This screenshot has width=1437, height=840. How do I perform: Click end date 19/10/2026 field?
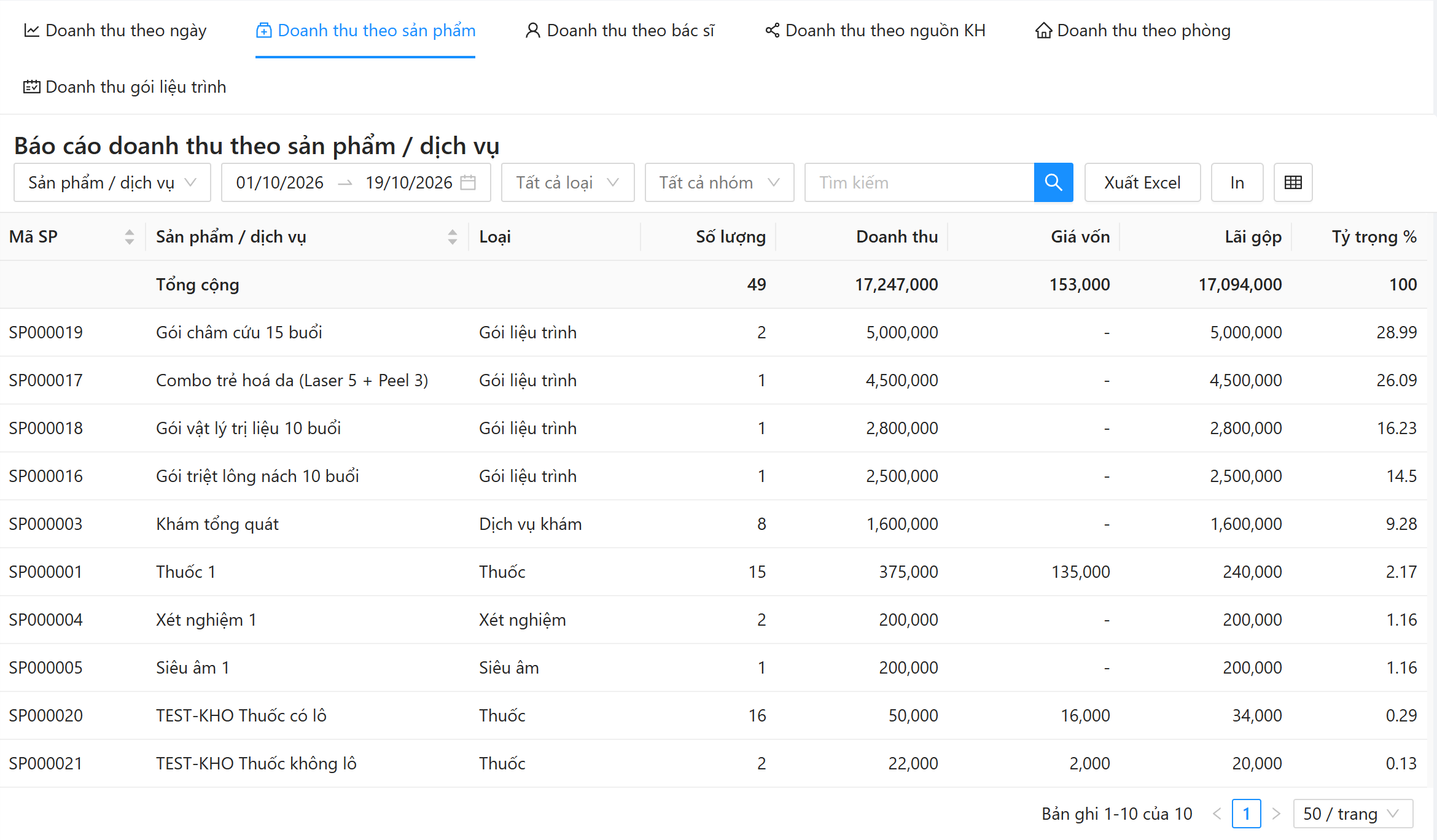[x=409, y=182]
